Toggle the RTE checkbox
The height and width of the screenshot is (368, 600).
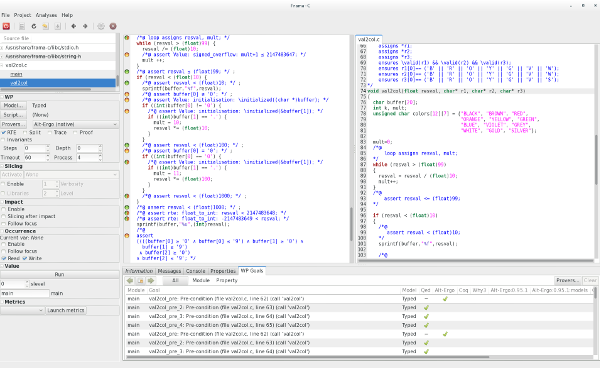coord(4,132)
